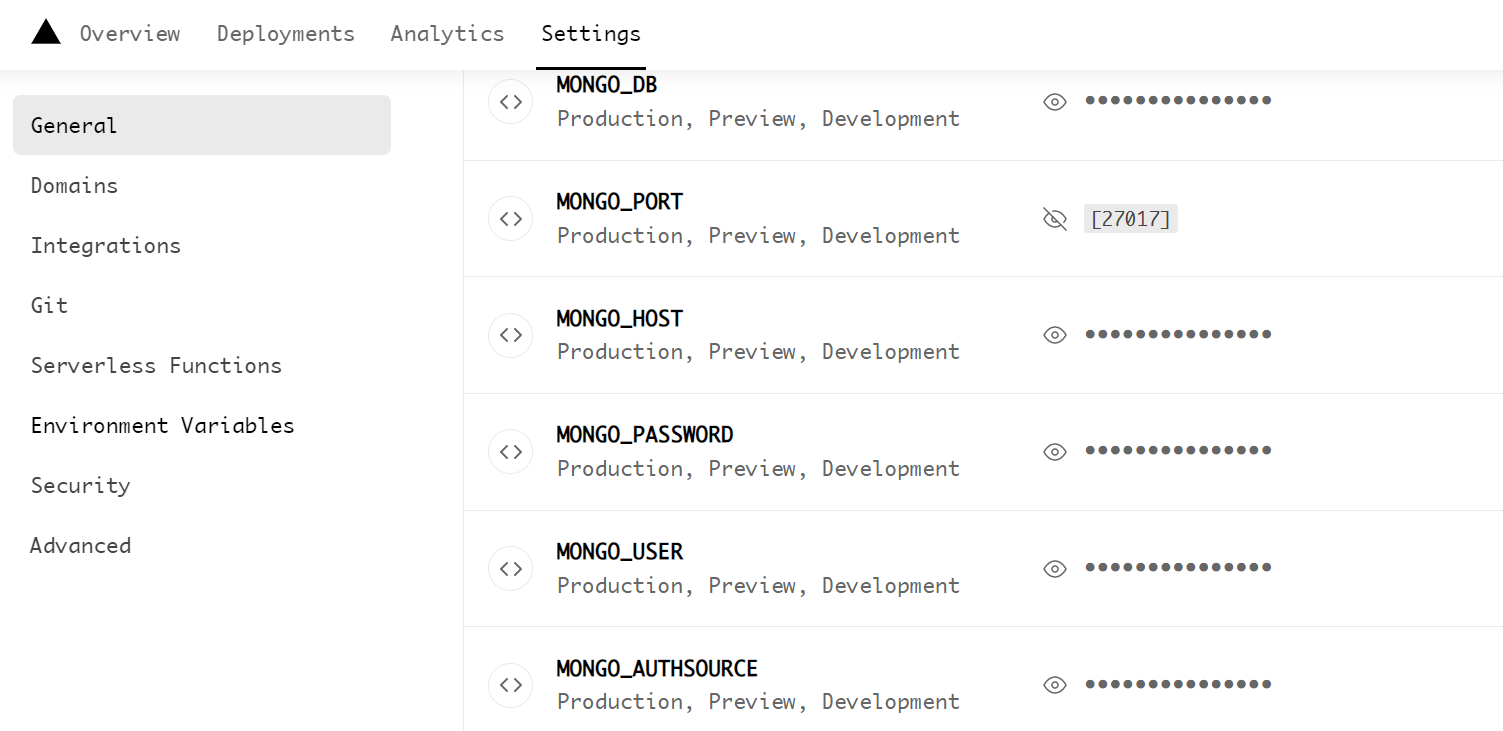Open the code icon beside MONGO_DB

510,101
